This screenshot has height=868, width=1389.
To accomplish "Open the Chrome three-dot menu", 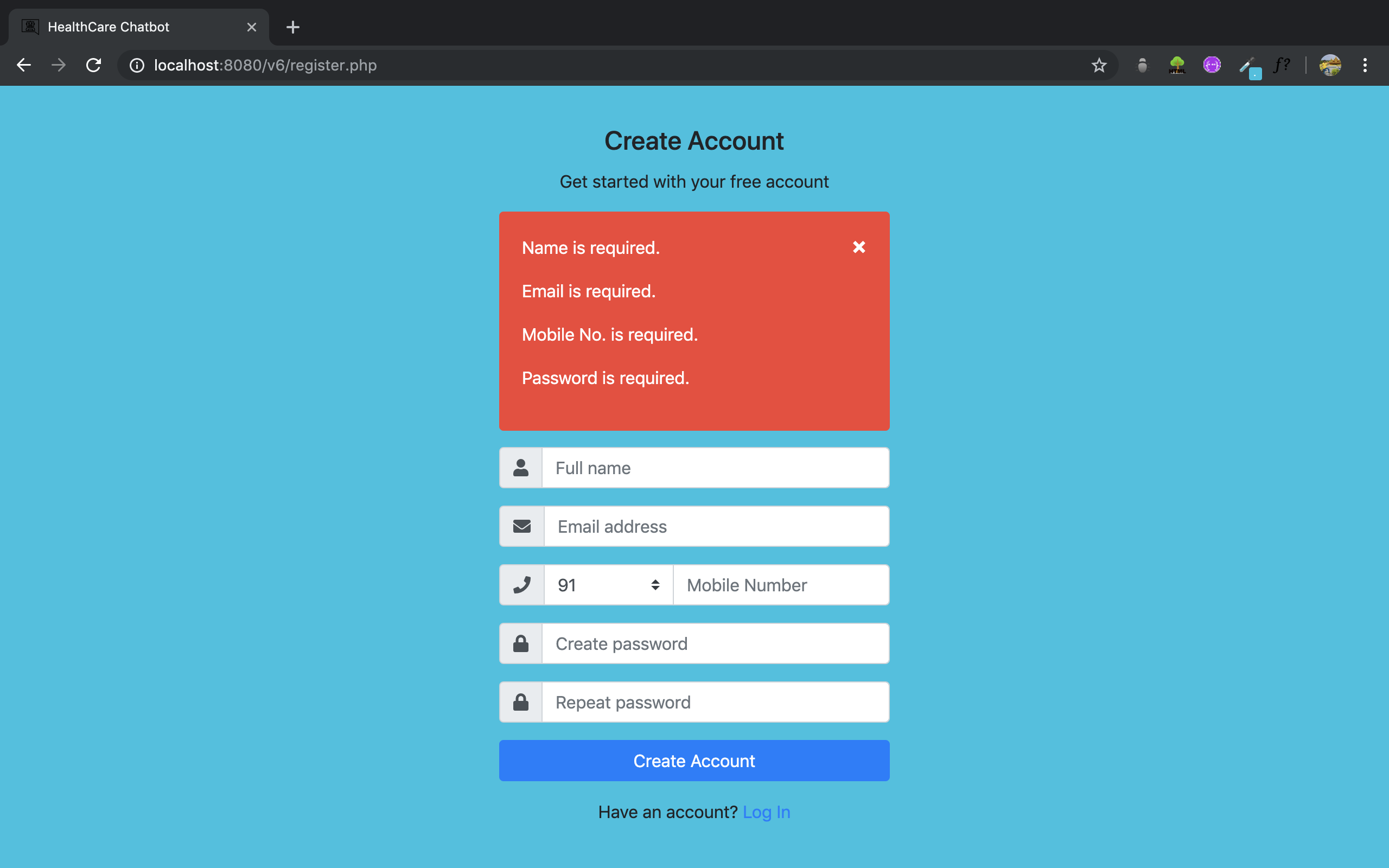I will pyautogui.click(x=1365, y=66).
